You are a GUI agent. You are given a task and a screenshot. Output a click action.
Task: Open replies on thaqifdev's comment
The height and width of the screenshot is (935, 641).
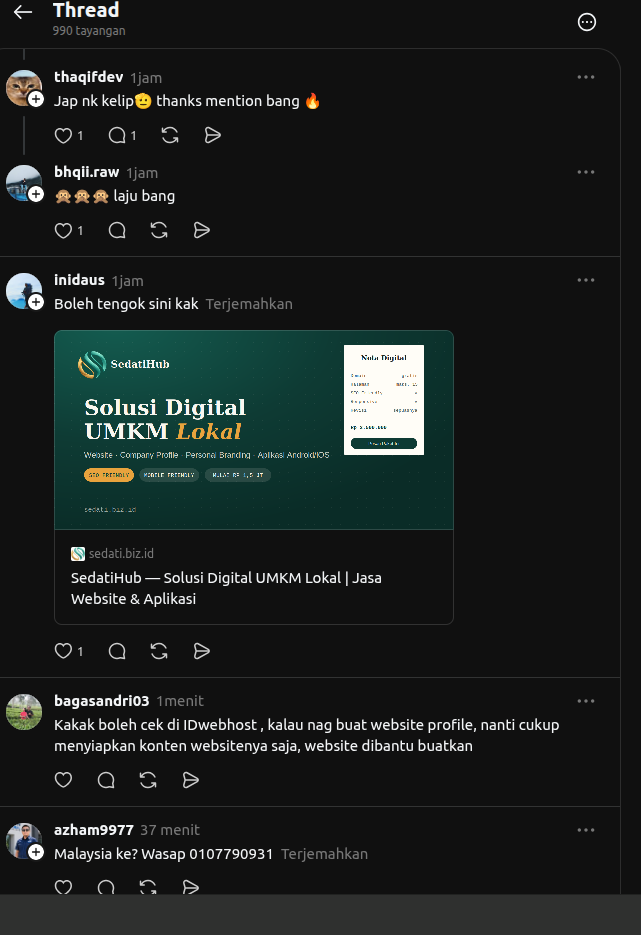(117, 135)
